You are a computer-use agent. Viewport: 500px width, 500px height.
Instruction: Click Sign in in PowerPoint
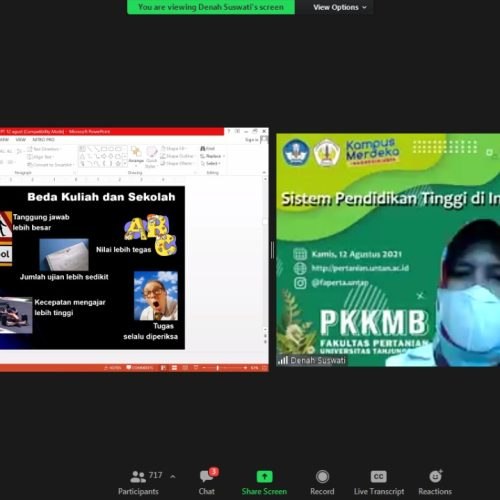251,140
